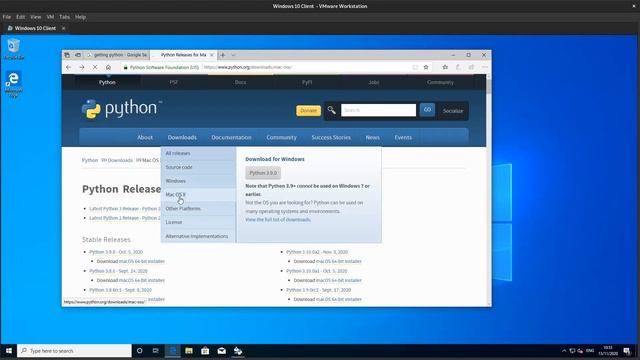Open VMware Help menu
Screen dimensions: 640x360
click(x=80, y=17)
